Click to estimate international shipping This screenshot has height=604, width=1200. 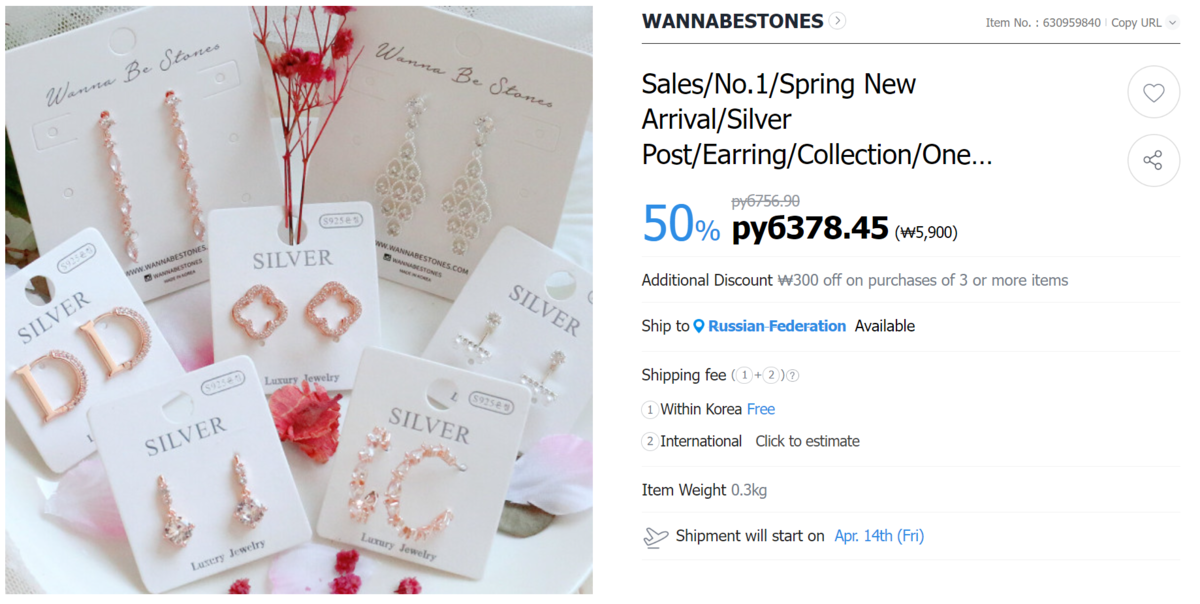click(x=807, y=441)
